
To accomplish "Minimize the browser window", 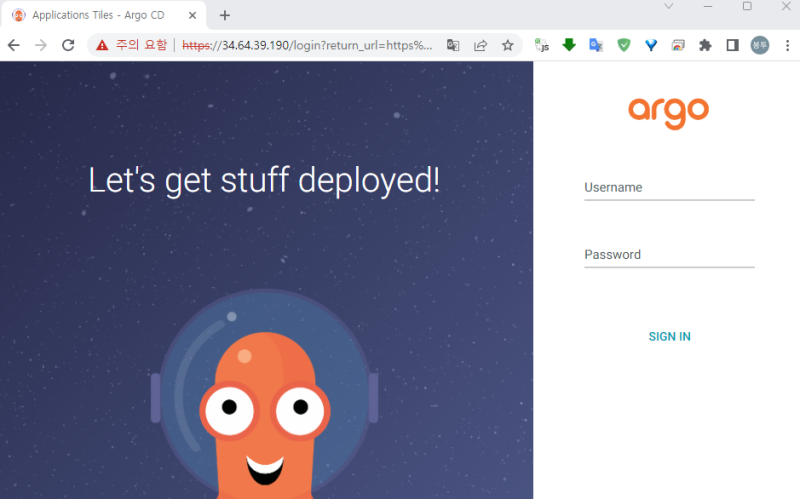I will 708,6.
